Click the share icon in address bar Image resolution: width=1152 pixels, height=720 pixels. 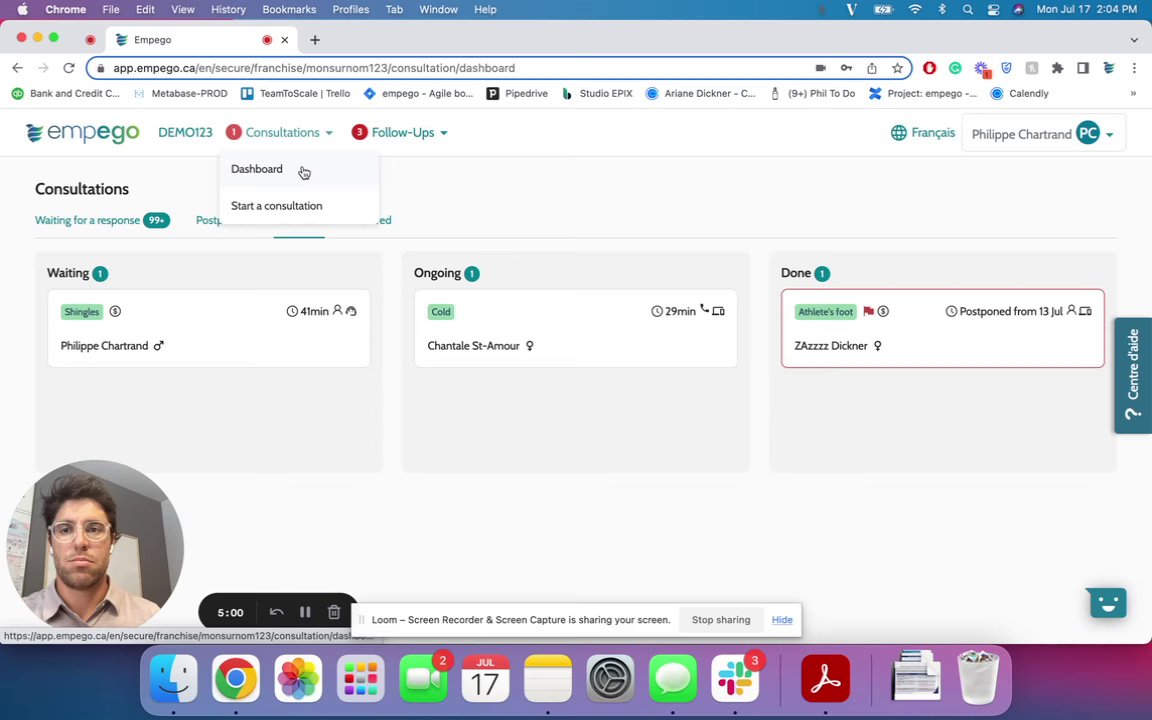click(x=871, y=68)
